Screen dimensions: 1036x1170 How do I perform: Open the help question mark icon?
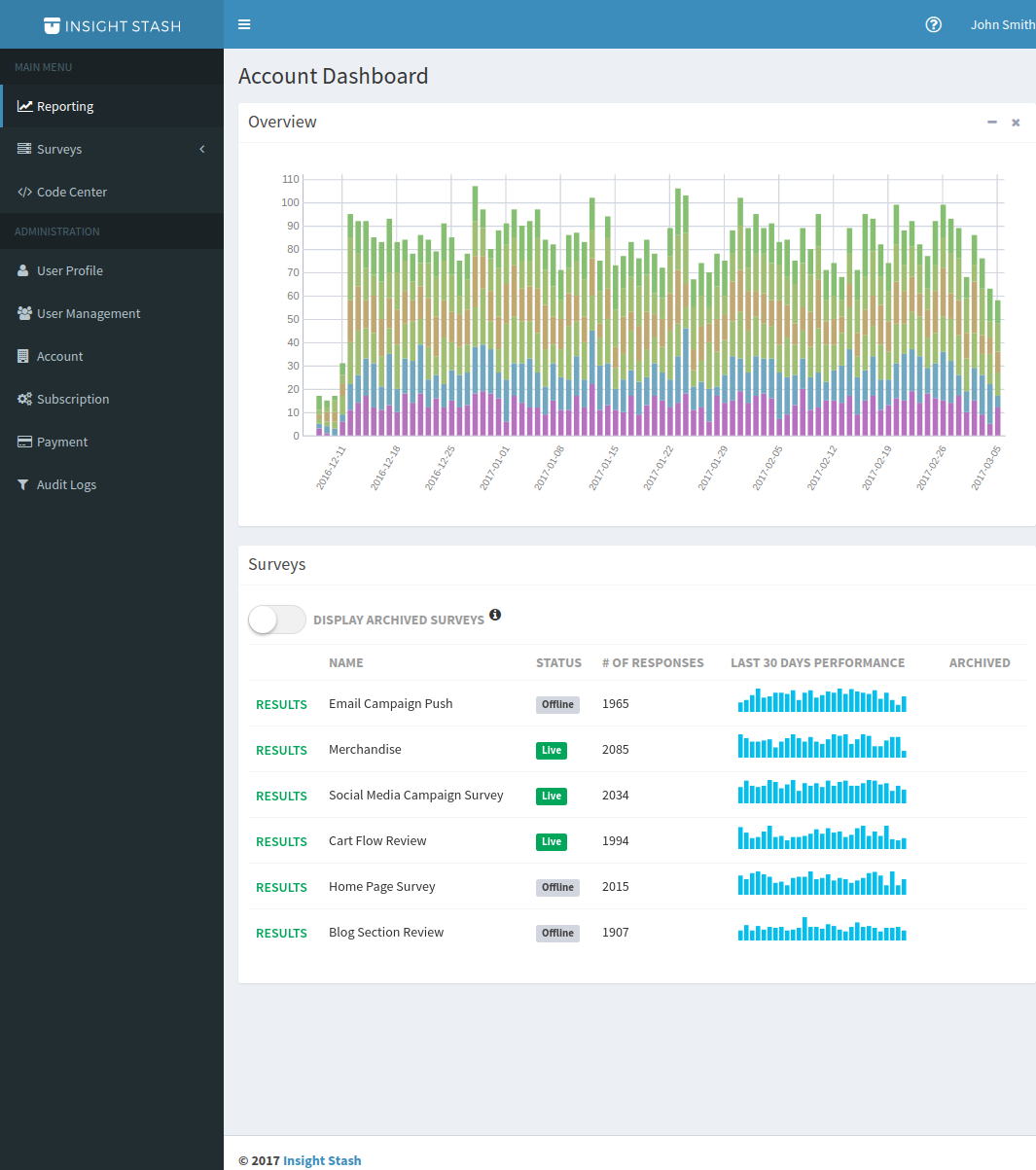coord(933,24)
